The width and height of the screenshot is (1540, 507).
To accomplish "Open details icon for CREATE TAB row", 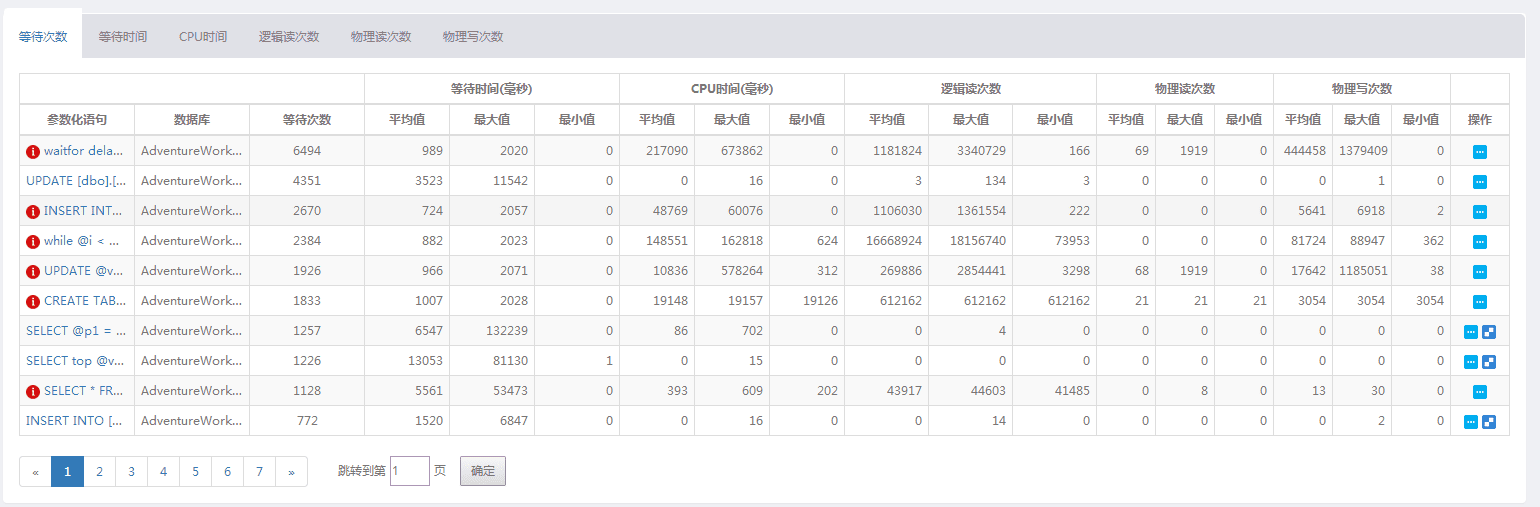I will [x=1479, y=302].
